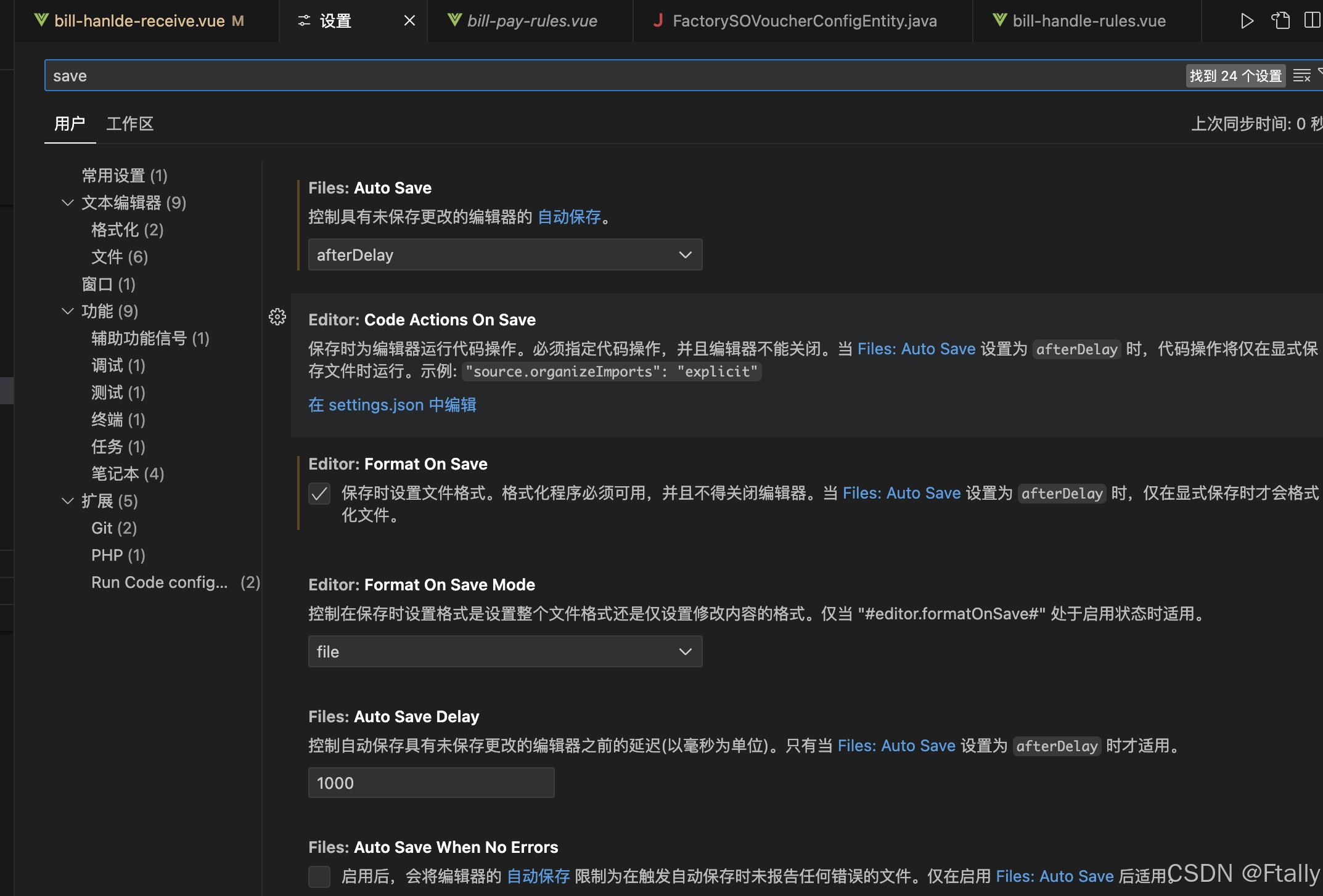Collapse the 文本编辑器 settings category

pyautogui.click(x=67, y=203)
